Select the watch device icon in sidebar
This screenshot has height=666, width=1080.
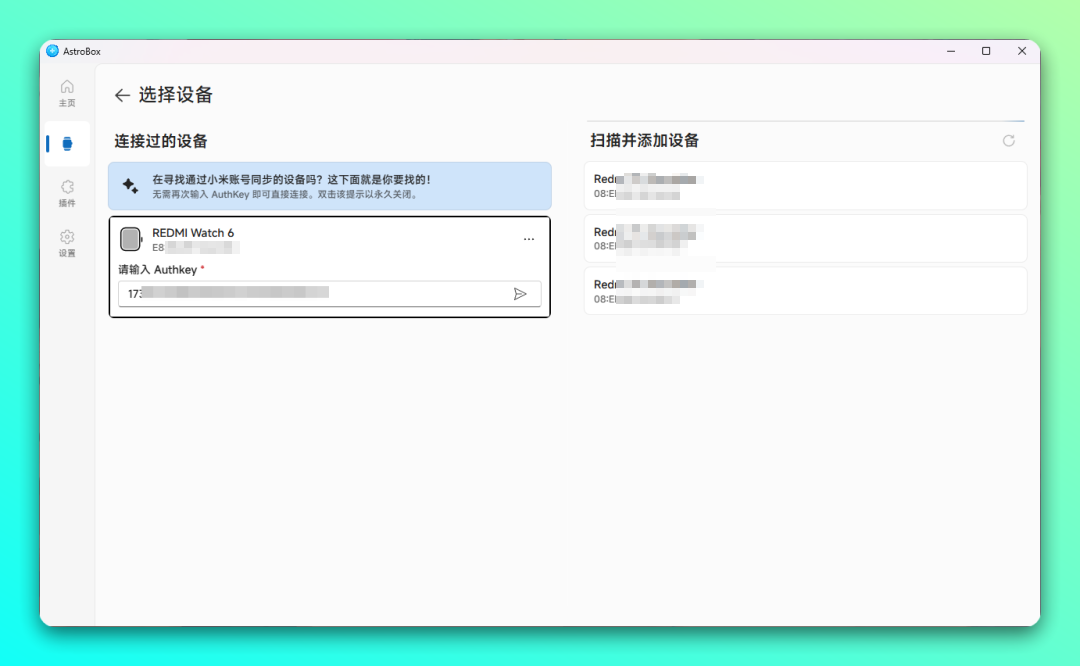point(67,143)
